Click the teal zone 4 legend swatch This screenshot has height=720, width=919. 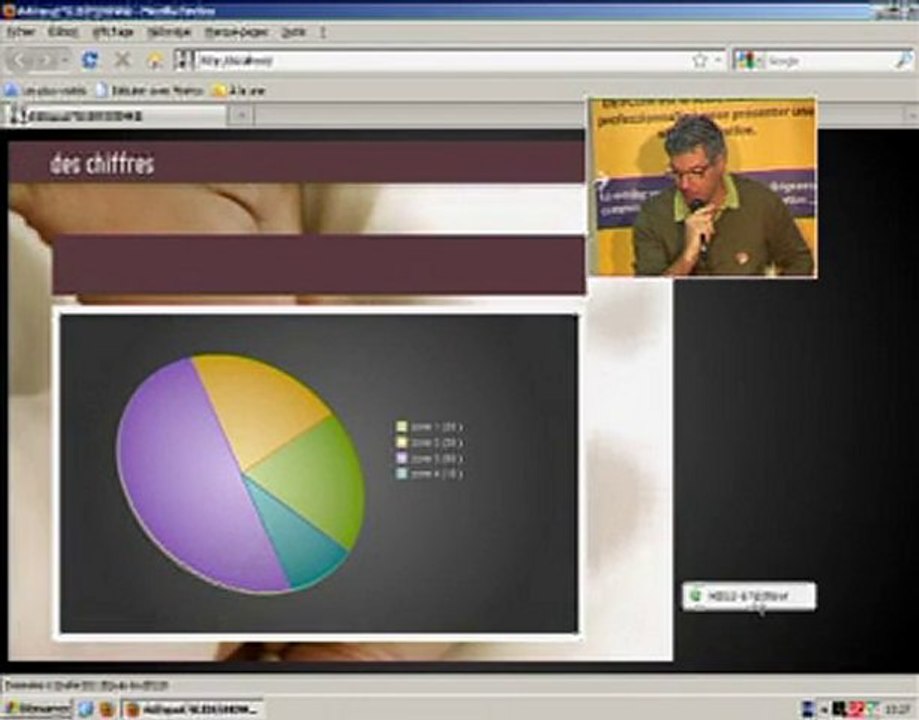tap(401, 474)
